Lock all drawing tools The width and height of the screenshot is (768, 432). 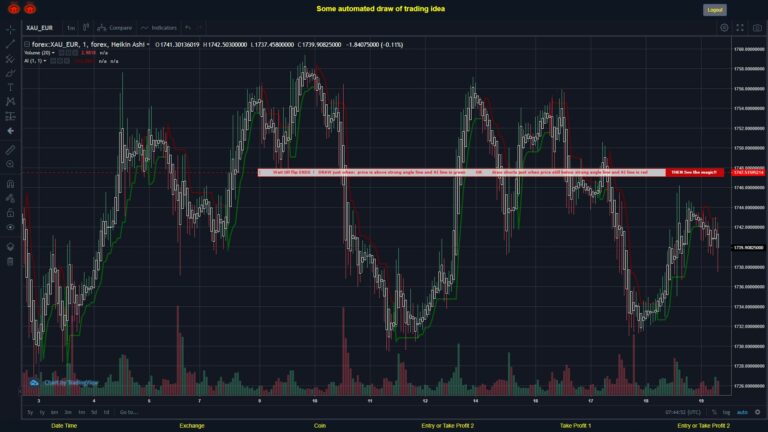click(10, 213)
